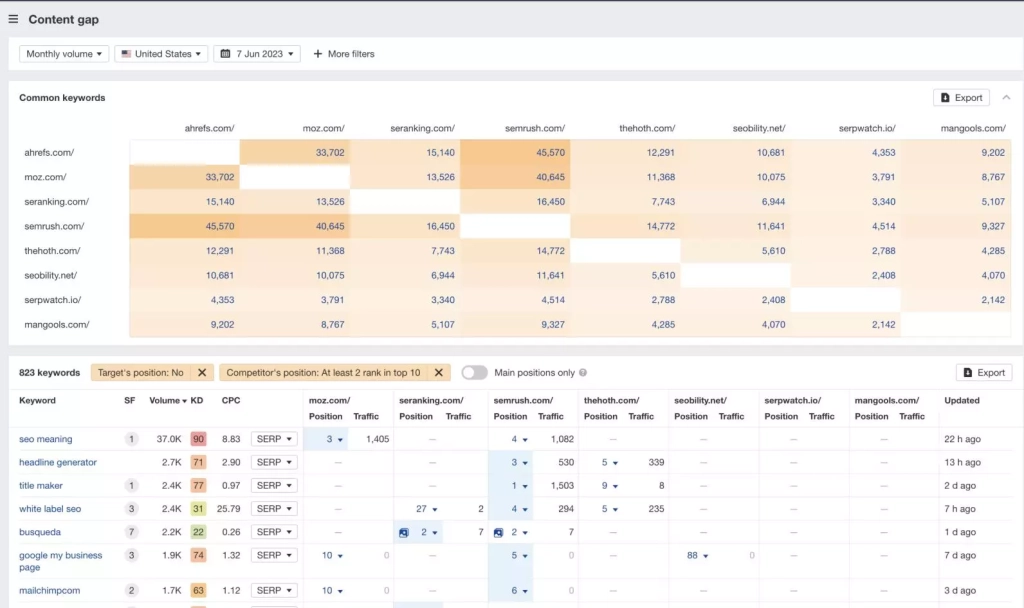
Task: Open SERP dropdown for white label seo
Action: coord(274,509)
